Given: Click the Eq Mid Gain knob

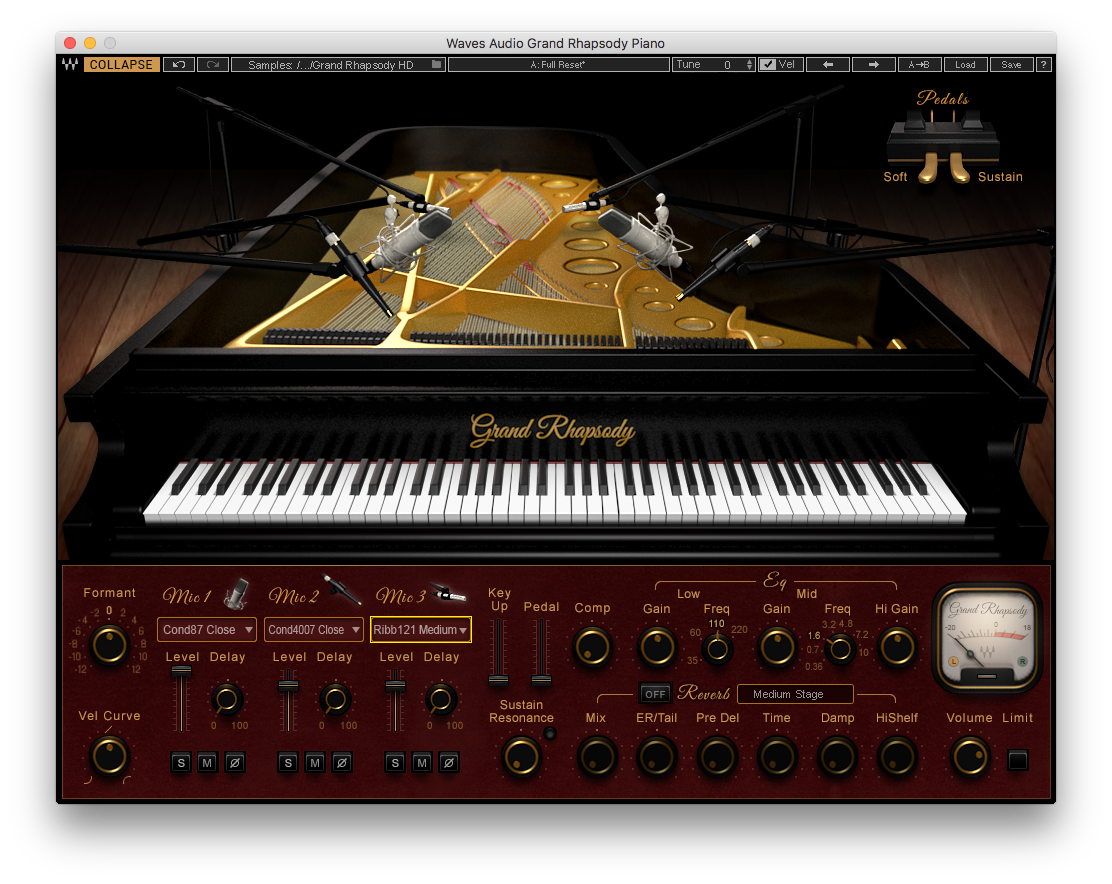Looking at the screenshot, I should (777, 648).
